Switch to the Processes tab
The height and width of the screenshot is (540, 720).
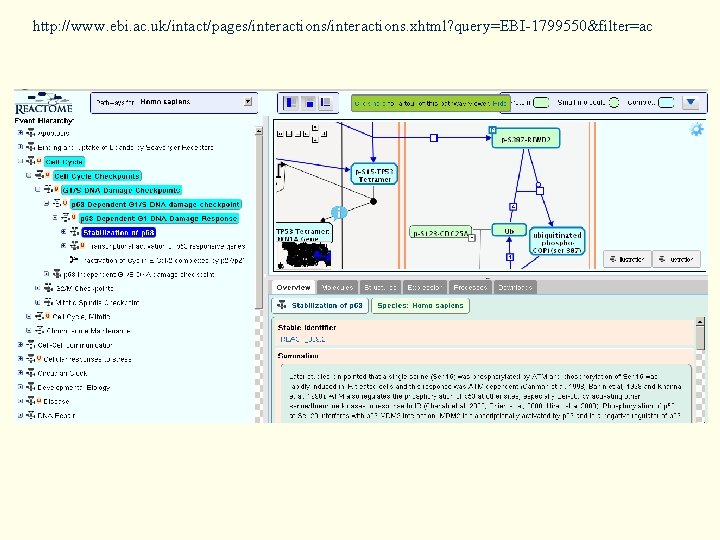point(470,287)
